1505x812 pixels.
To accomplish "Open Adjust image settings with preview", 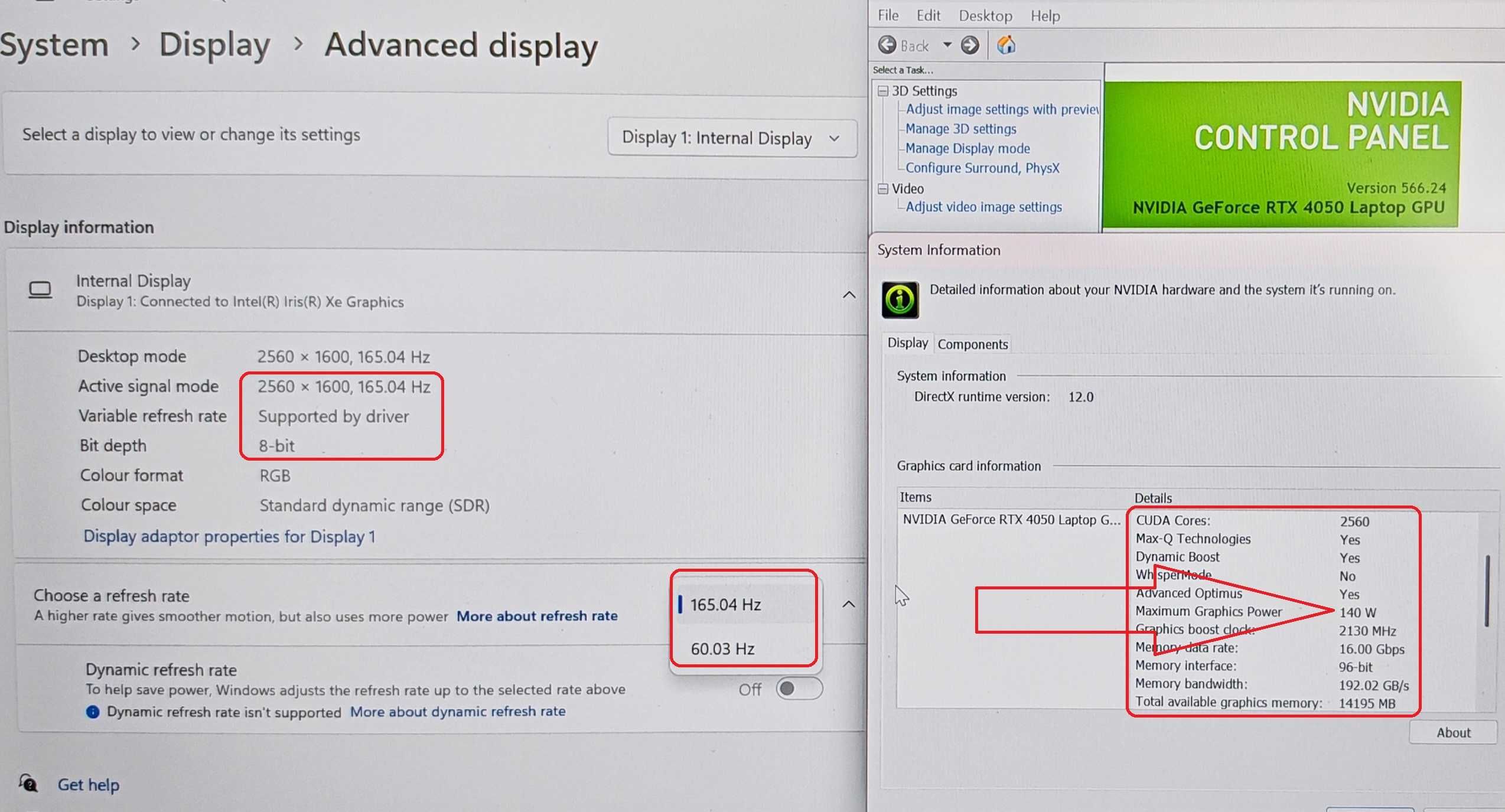I will [x=1002, y=109].
